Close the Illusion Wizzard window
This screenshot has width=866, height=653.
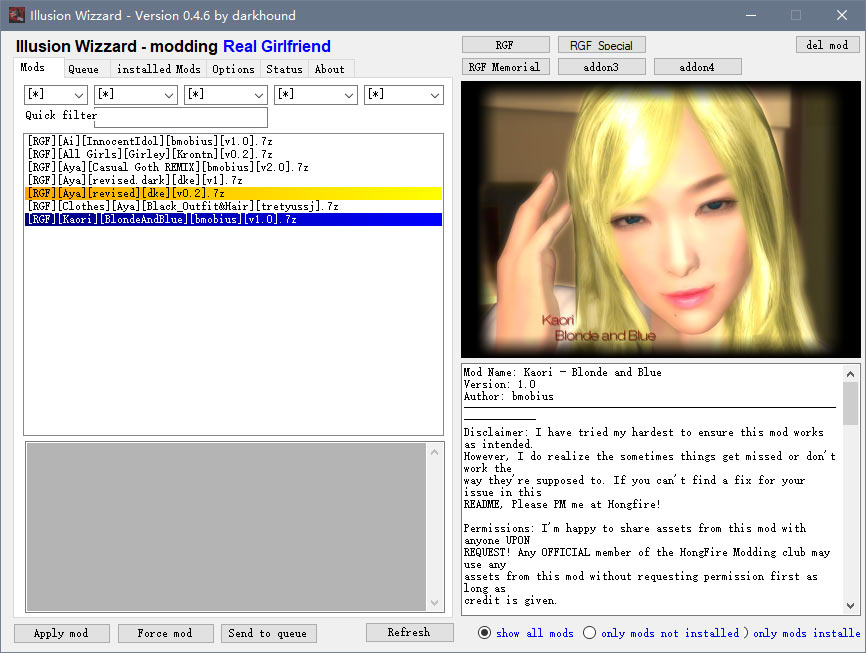coord(842,15)
